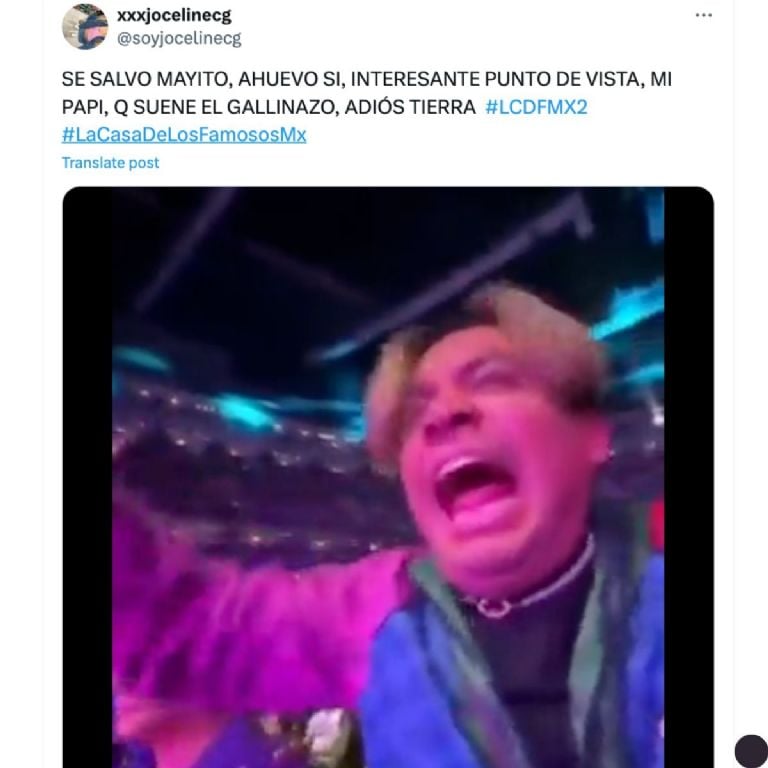Open the three-dot more options menu
768x768 pixels.
coord(704,15)
